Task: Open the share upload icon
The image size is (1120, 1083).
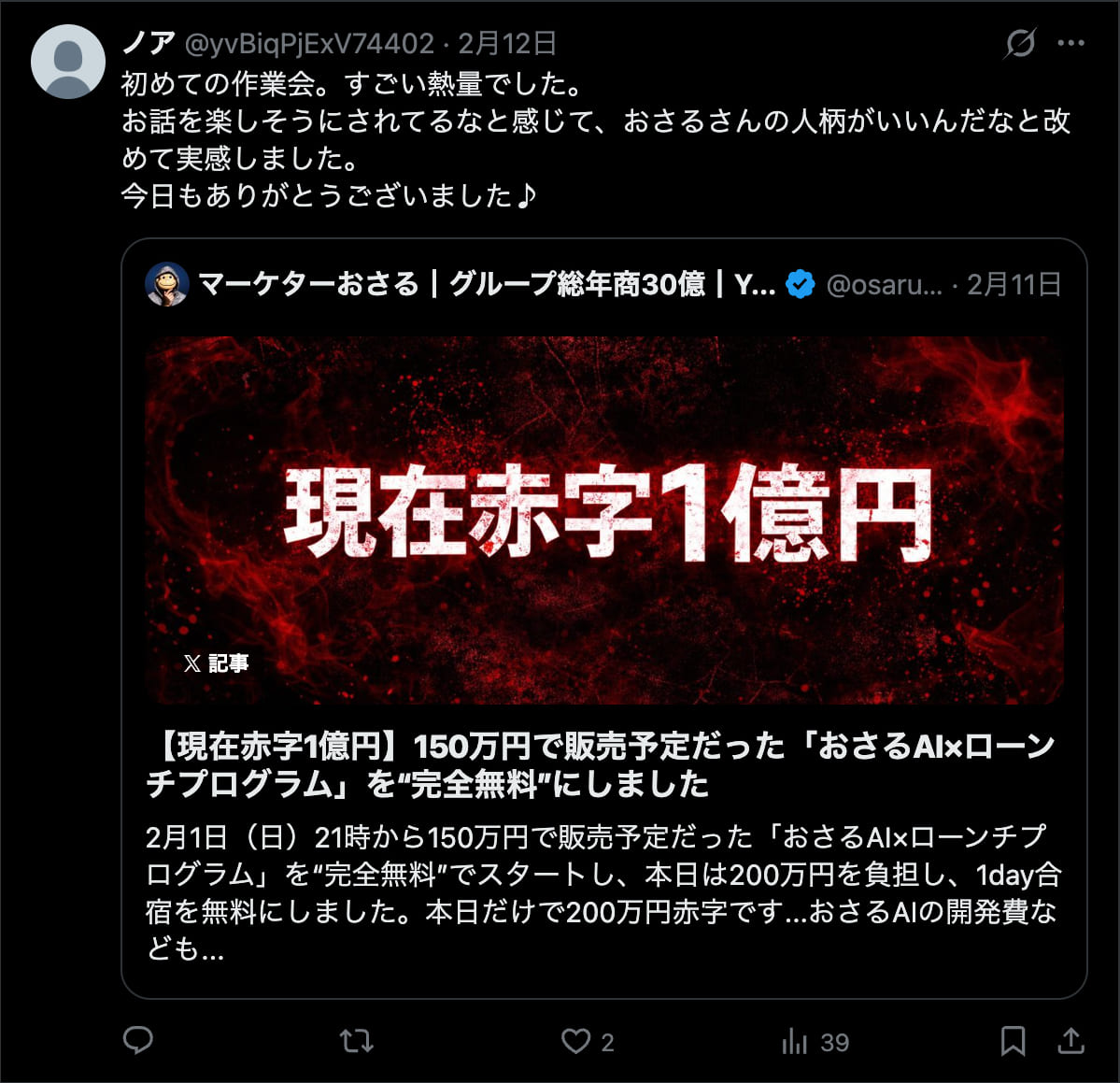Action: 1070,1041
